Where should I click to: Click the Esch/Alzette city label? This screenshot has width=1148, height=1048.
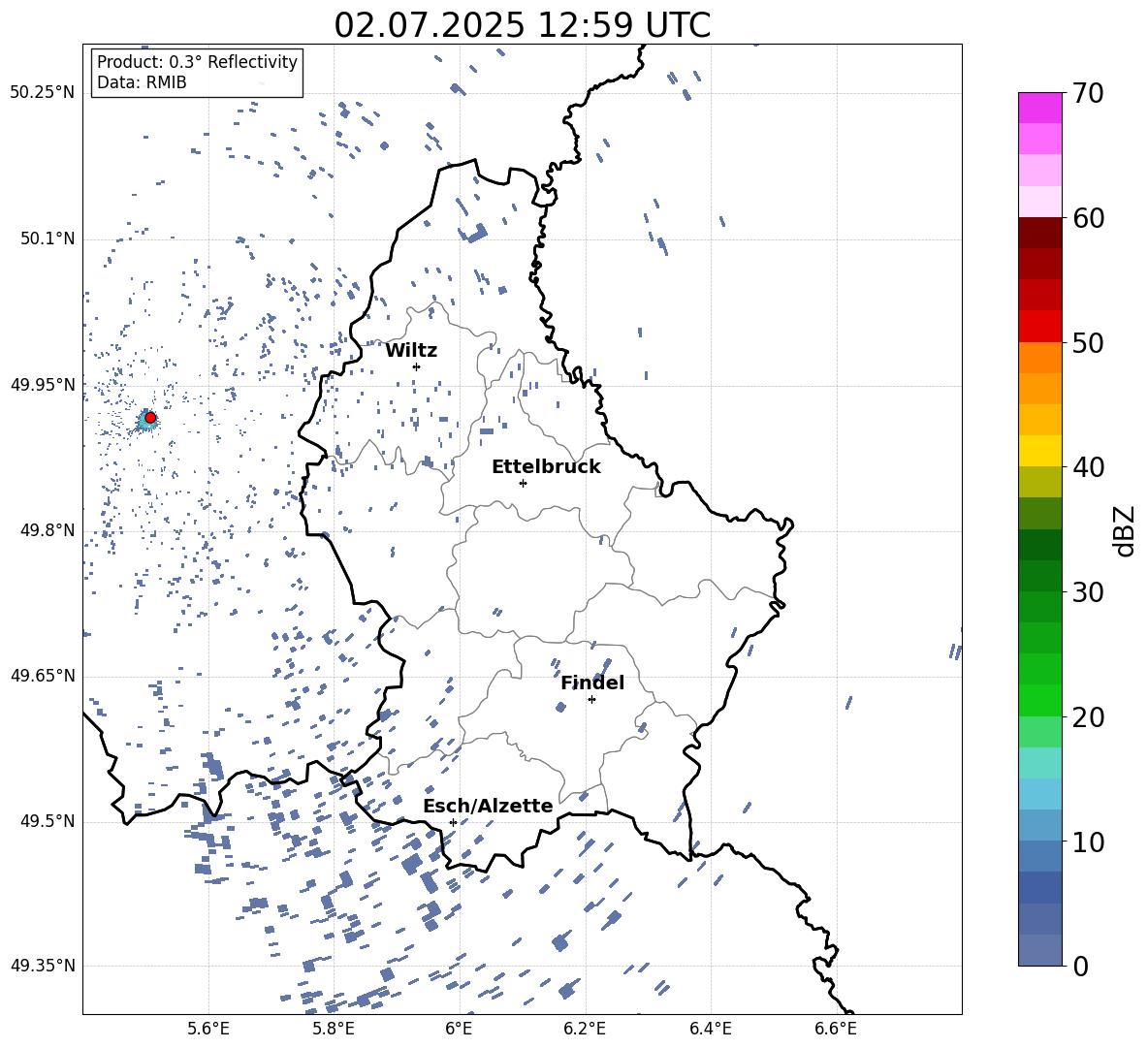coord(488,806)
